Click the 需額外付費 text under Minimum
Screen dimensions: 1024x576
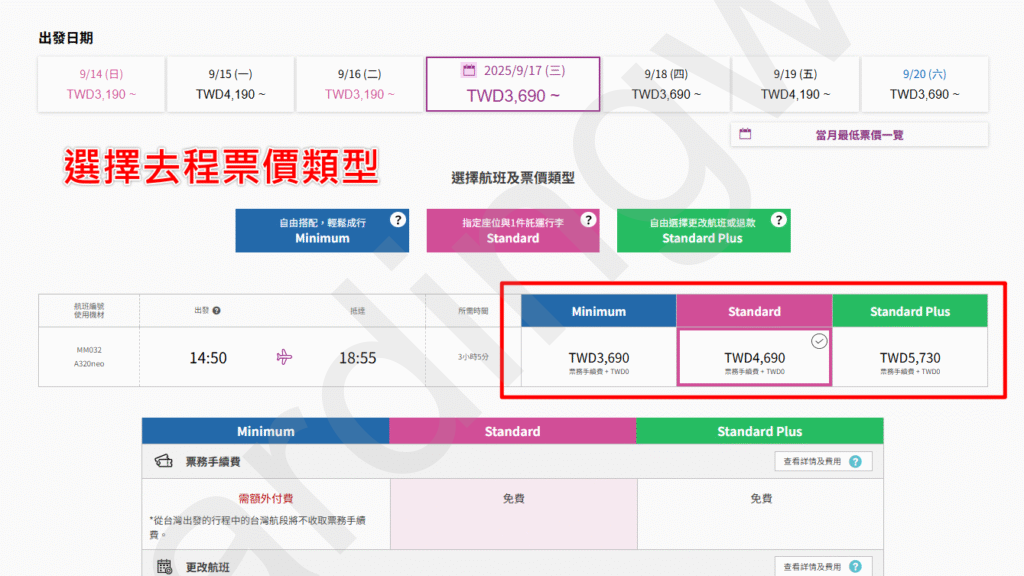click(266, 498)
